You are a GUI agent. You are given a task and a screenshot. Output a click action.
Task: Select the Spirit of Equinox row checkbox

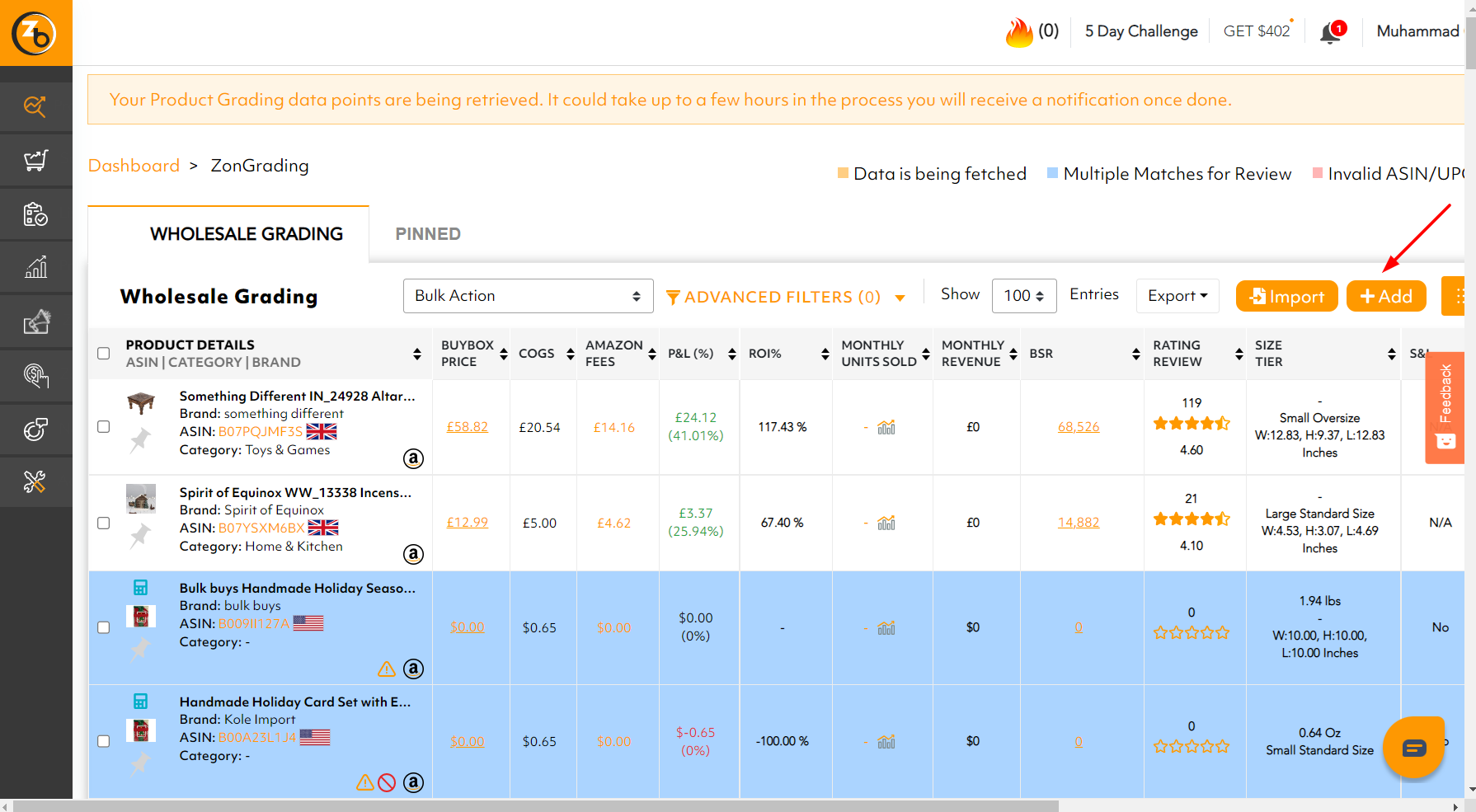coord(103,523)
